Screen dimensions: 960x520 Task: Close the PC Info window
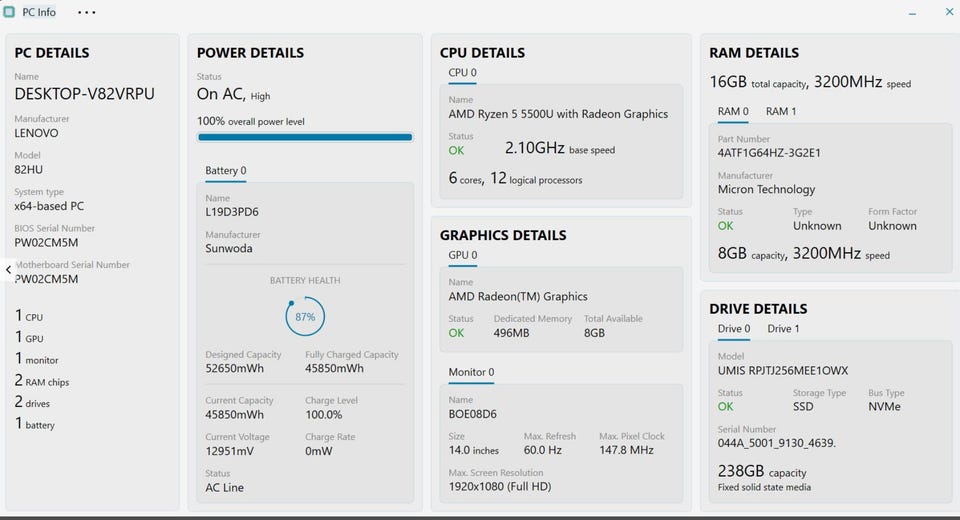[948, 13]
